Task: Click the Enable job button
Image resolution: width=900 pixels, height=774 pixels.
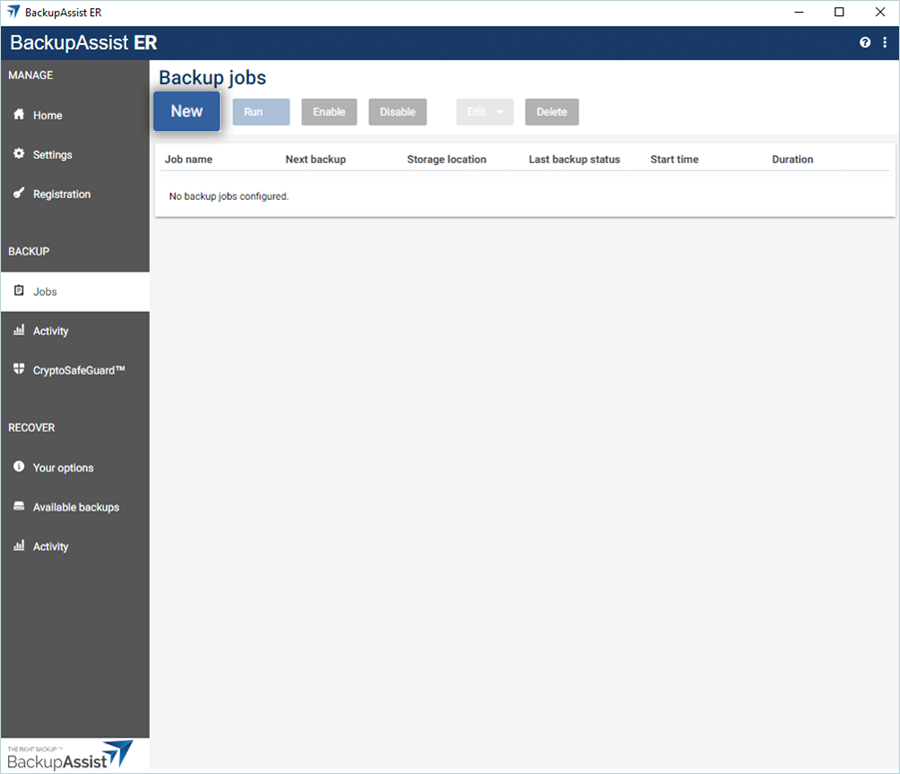Action: coord(329,112)
